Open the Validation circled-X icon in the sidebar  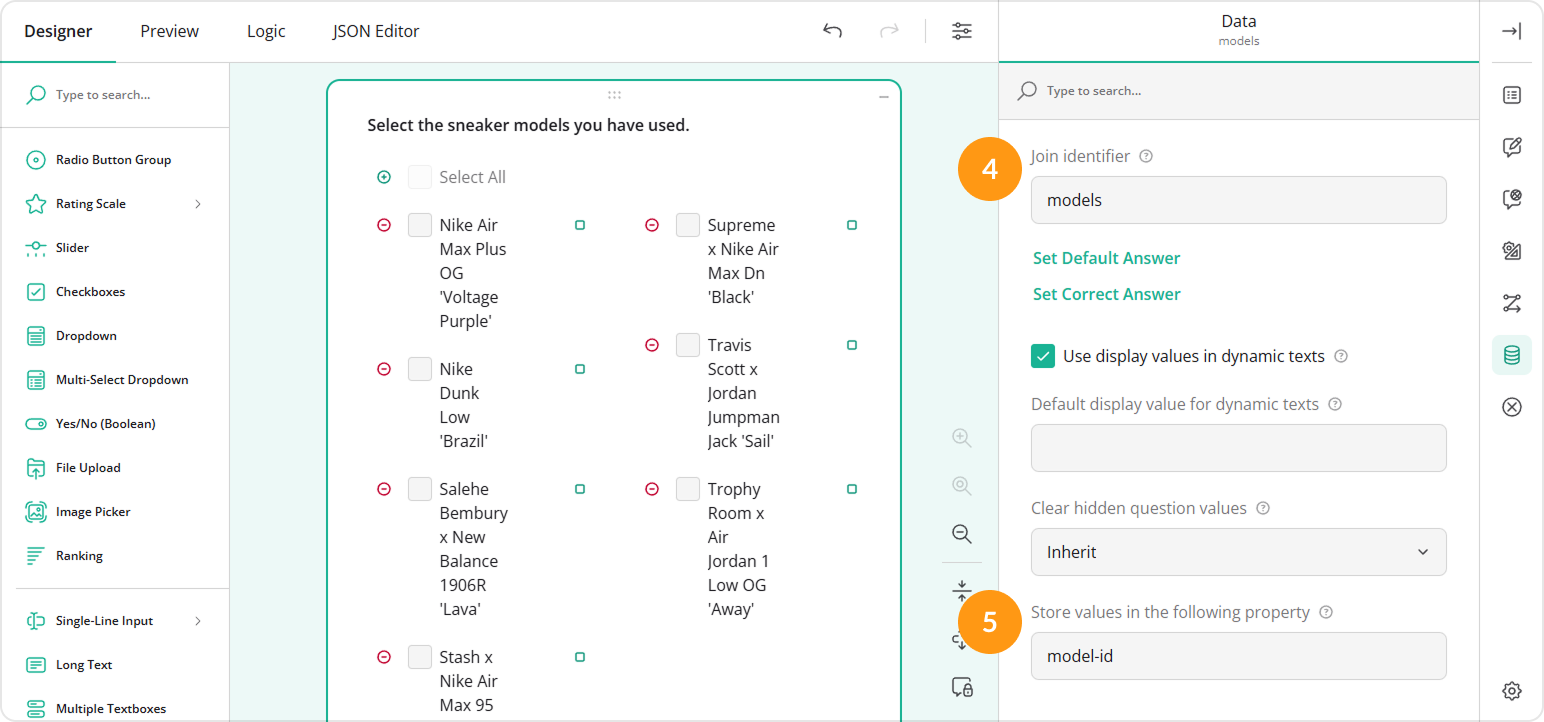pos(1512,407)
